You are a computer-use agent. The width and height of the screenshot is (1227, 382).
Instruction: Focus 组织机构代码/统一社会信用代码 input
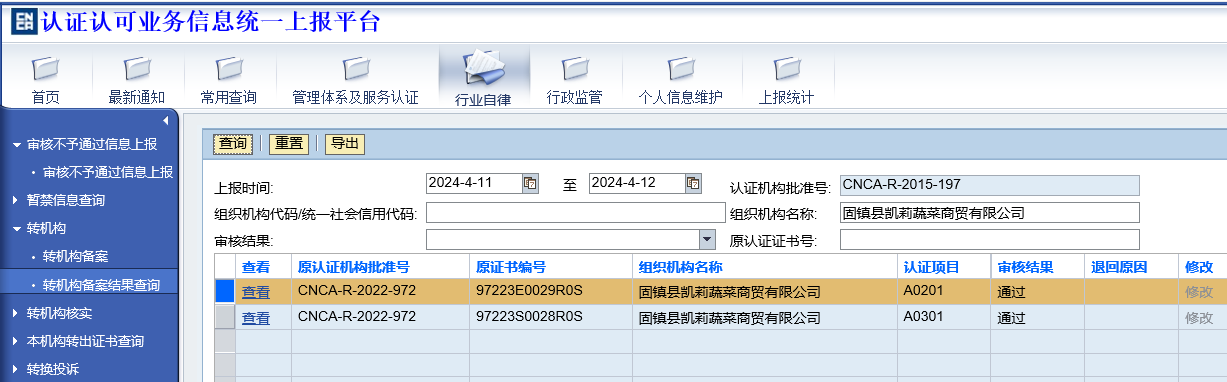tap(575, 212)
